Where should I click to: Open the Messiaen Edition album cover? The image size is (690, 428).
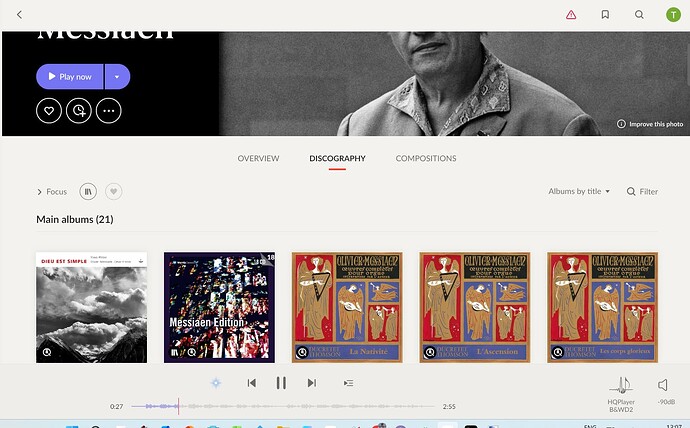219,307
